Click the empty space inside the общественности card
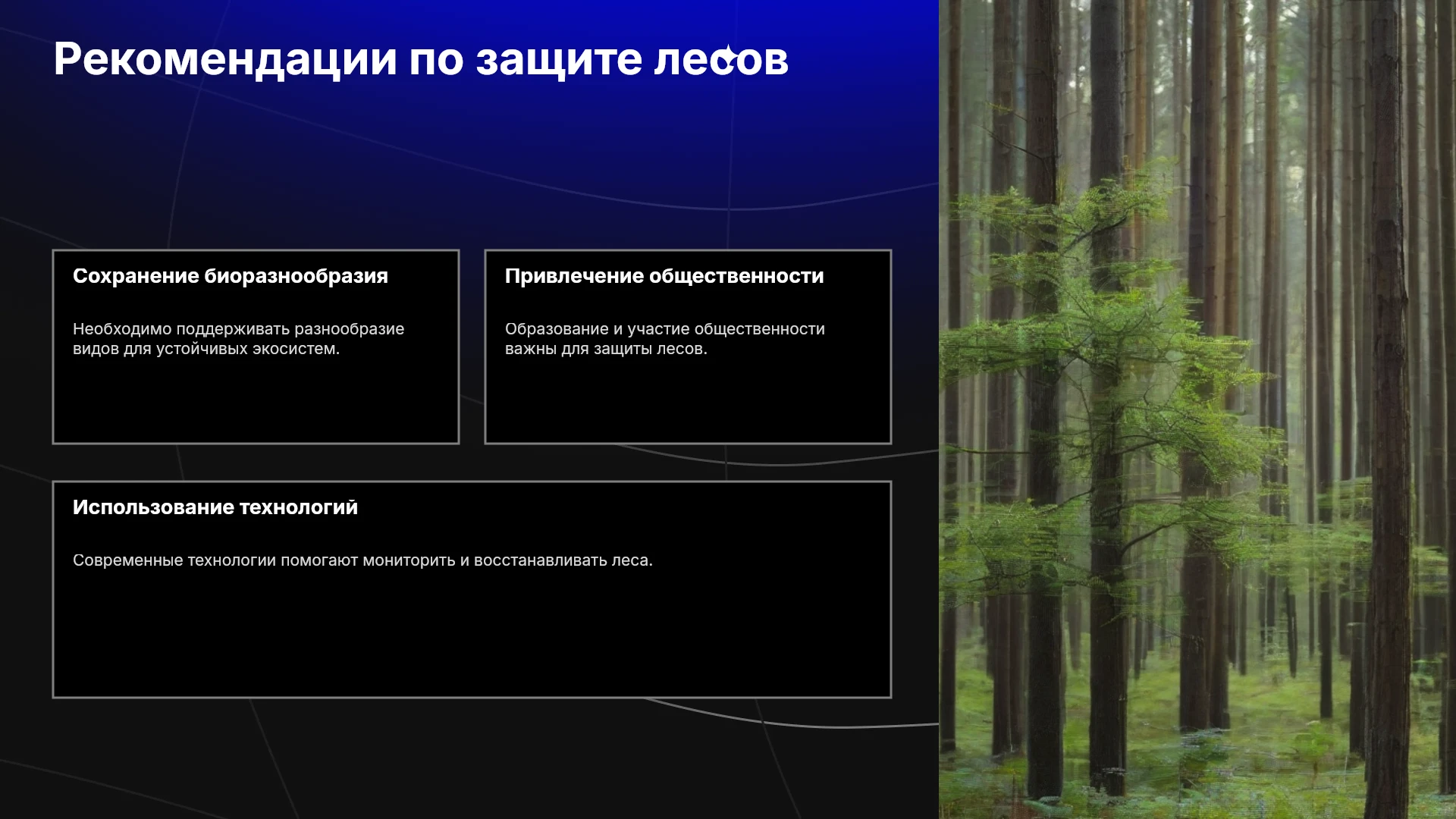1456x819 pixels. click(688, 402)
